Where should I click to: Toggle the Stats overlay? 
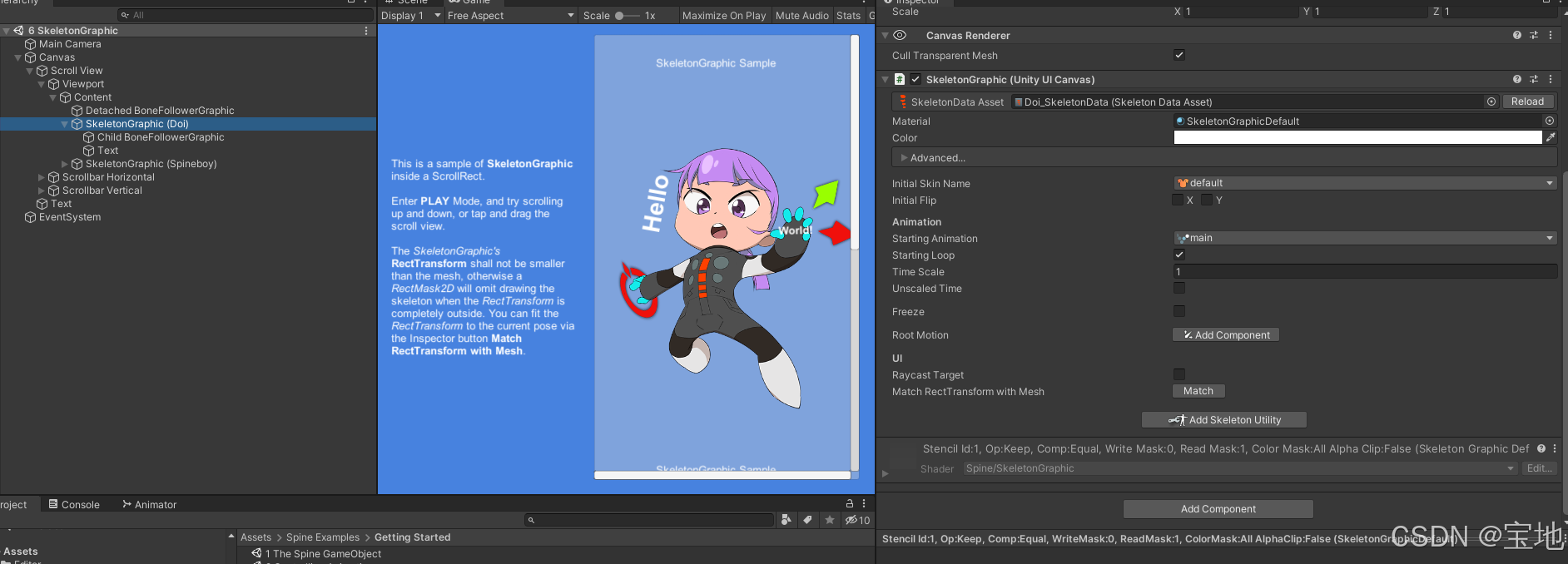pos(848,16)
